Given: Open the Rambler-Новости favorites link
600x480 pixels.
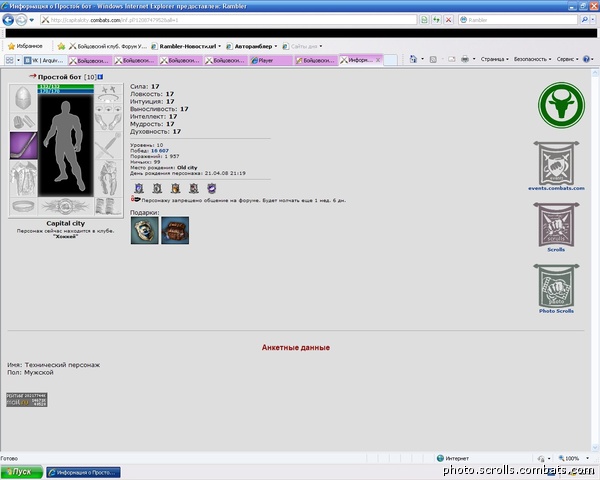Looking at the screenshot, I should [184, 46].
